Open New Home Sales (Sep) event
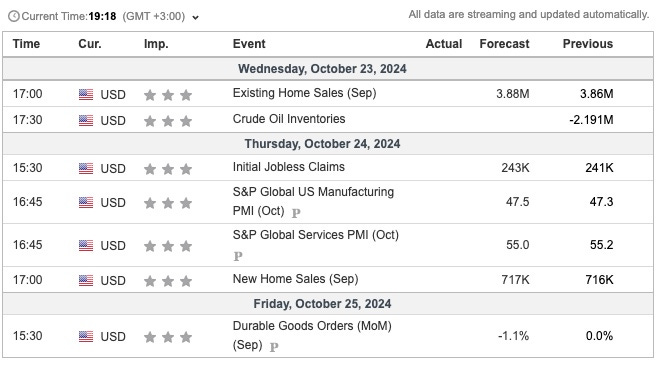This screenshot has height=366, width=663. point(296,279)
